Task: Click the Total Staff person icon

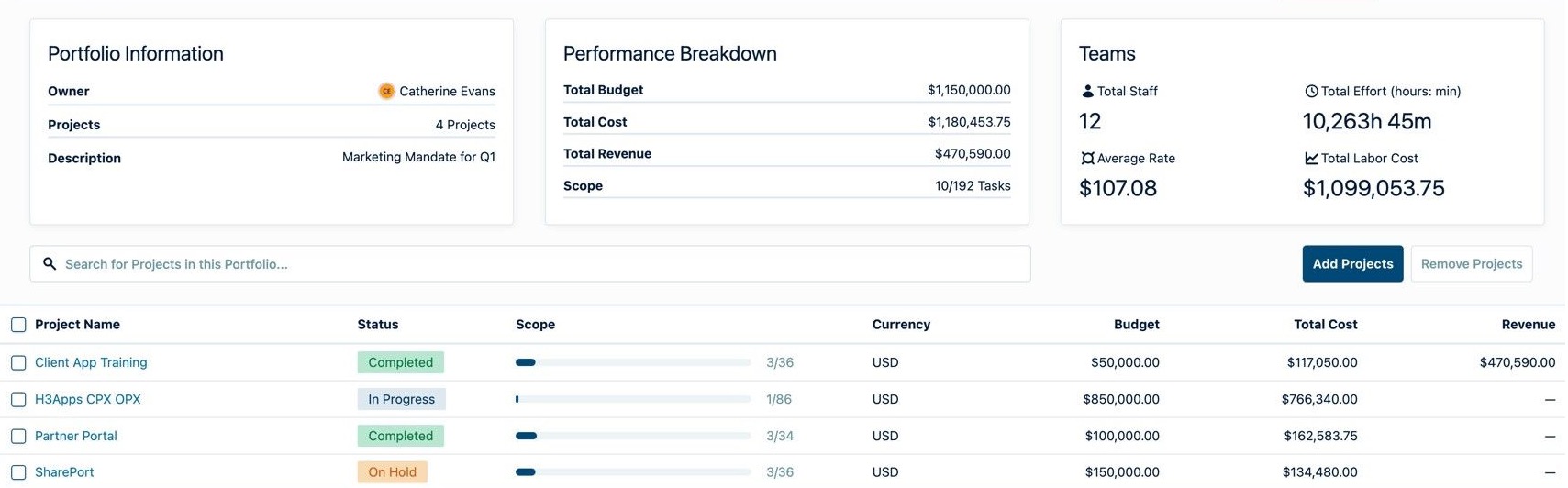Action: (x=1087, y=91)
